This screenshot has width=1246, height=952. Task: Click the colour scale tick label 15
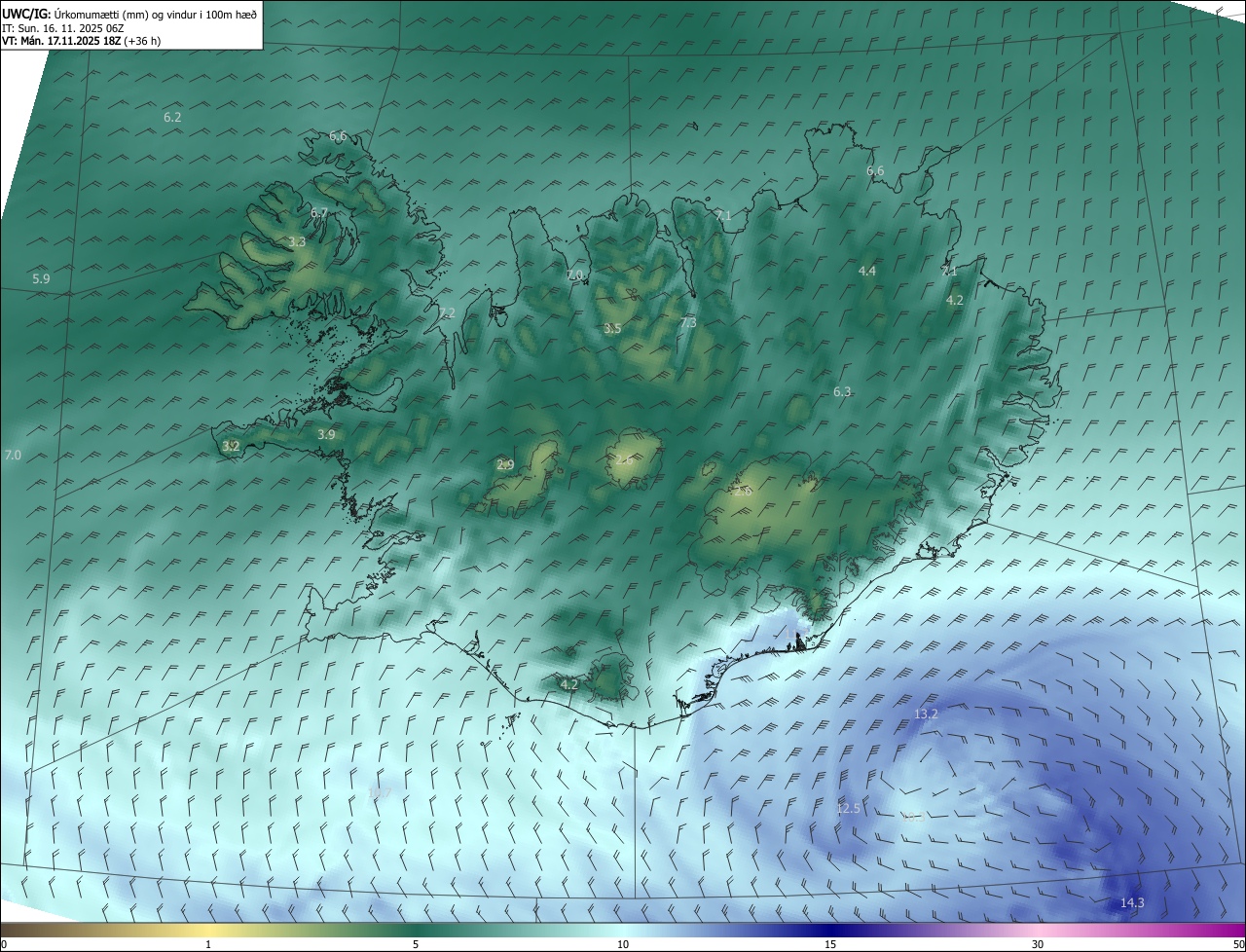[x=830, y=945]
